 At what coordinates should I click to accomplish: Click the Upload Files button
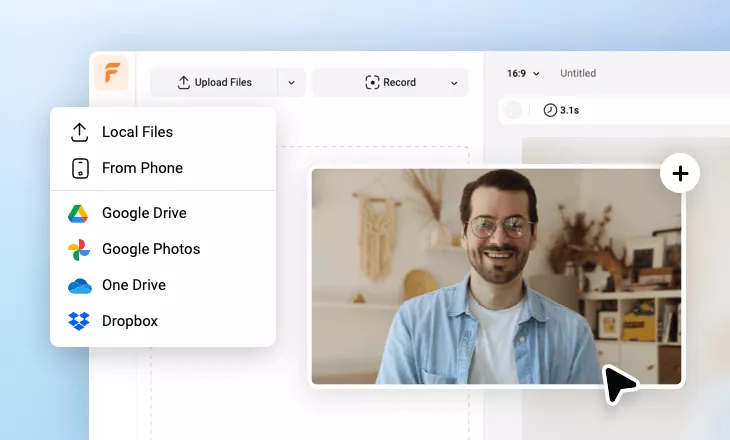214,82
